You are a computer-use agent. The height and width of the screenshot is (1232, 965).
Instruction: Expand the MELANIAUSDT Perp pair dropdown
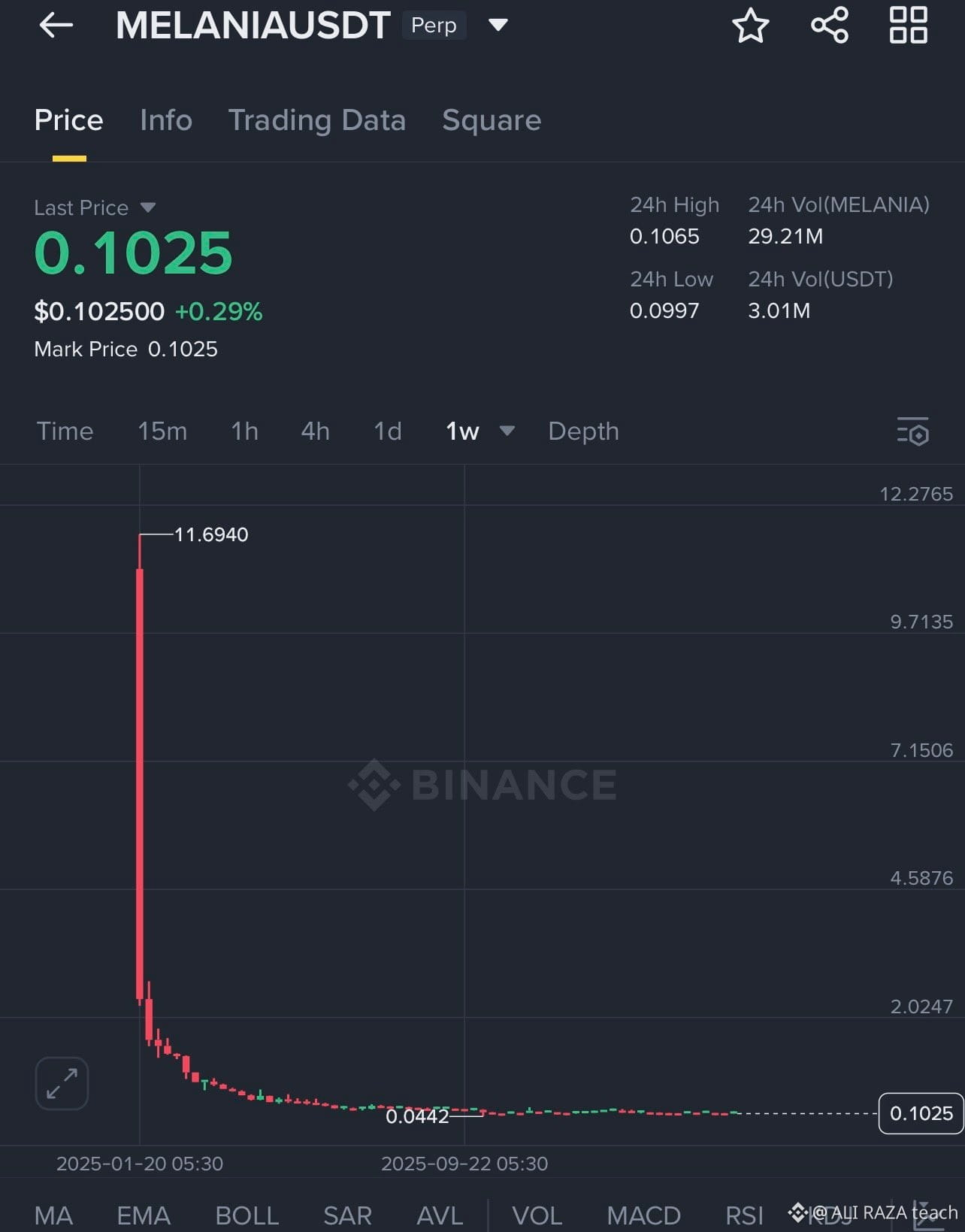coord(498,25)
